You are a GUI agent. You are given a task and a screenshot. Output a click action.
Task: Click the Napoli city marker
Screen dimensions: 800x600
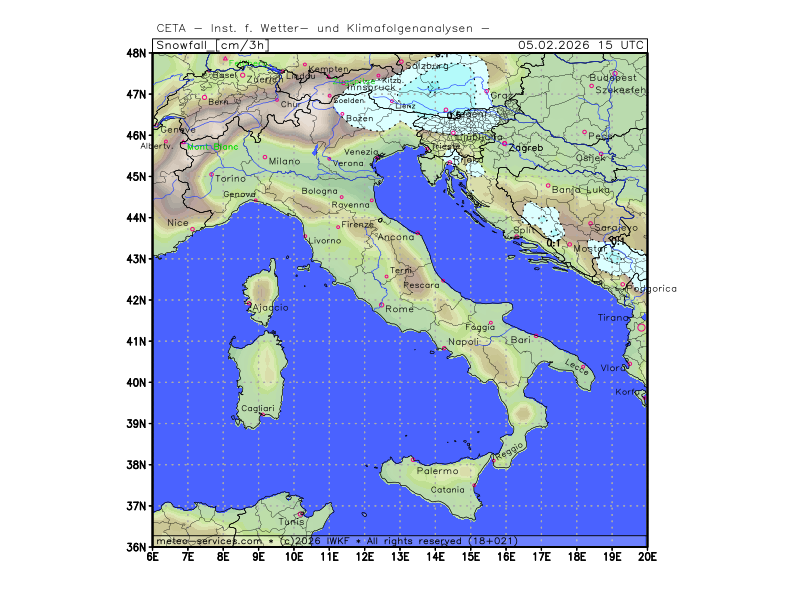(x=444, y=348)
